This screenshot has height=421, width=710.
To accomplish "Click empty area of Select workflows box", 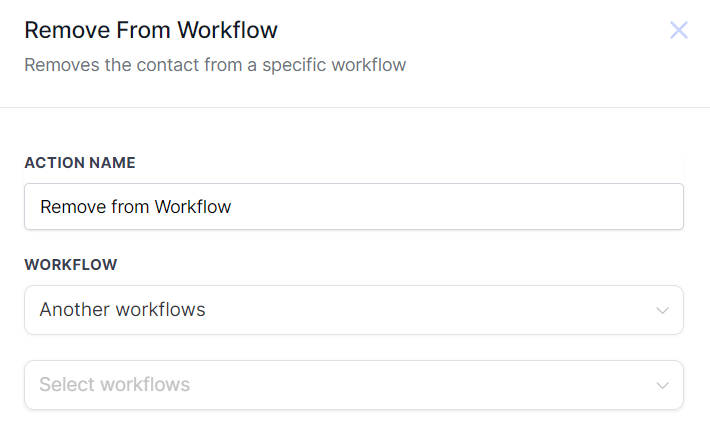I will (420, 385).
